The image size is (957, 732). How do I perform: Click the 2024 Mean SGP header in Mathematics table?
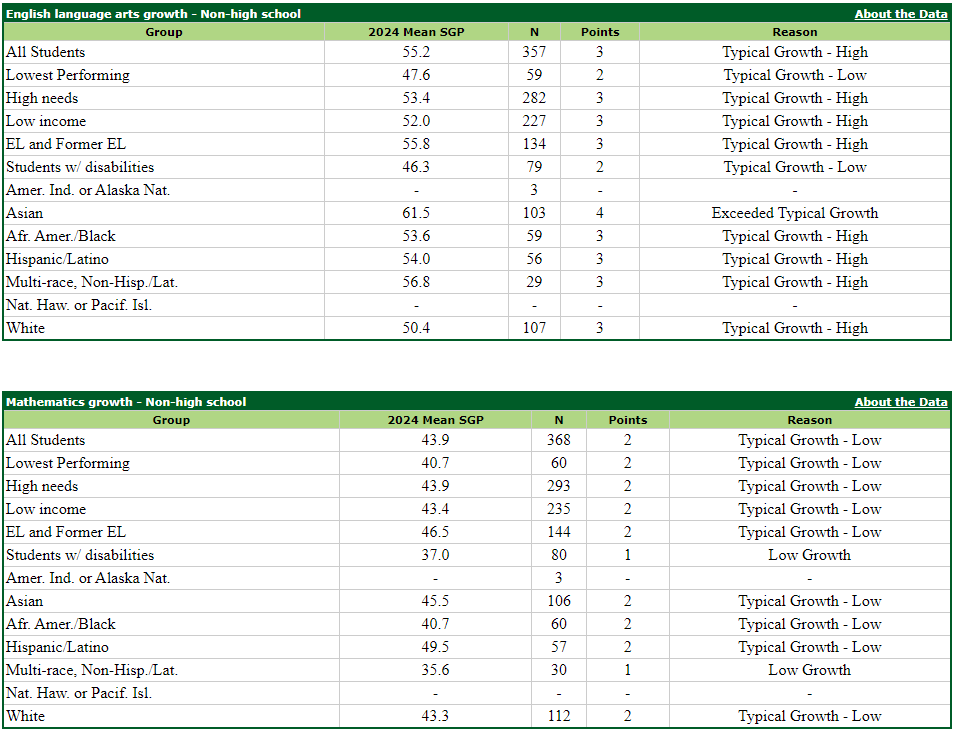point(436,420)
